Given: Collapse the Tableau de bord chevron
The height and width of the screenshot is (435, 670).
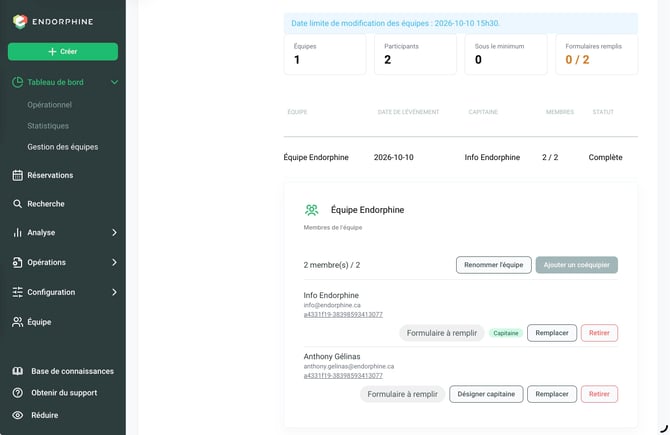Looking at the screenshot, I should click(x=114, y=82).
